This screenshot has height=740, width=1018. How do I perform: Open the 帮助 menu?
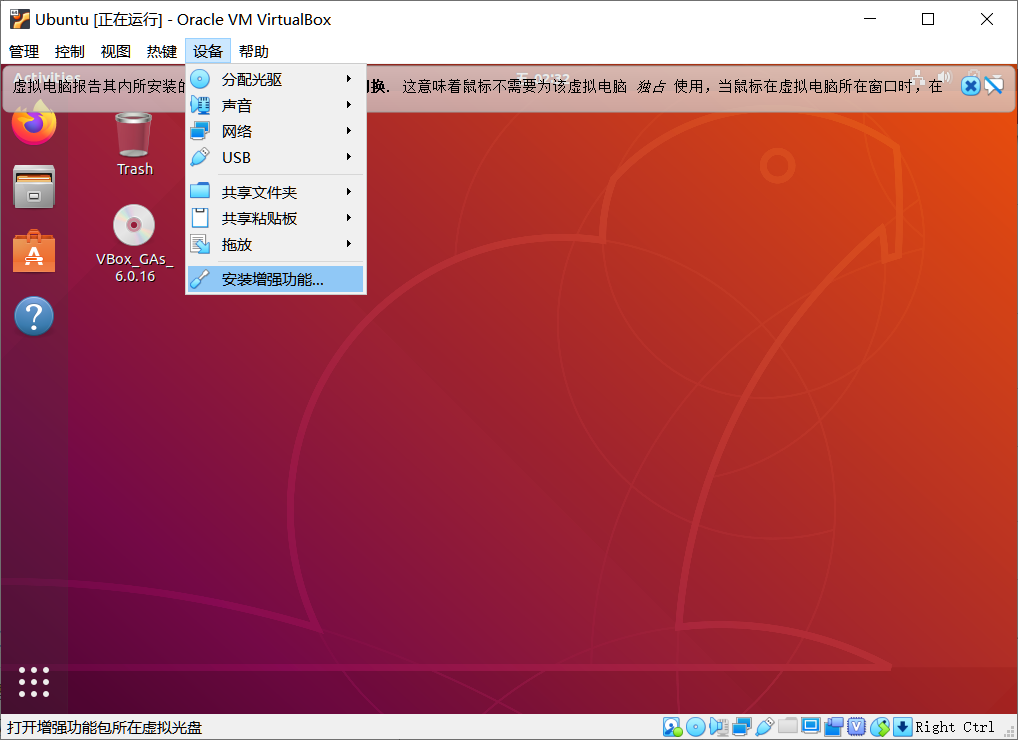click(254, 51)
